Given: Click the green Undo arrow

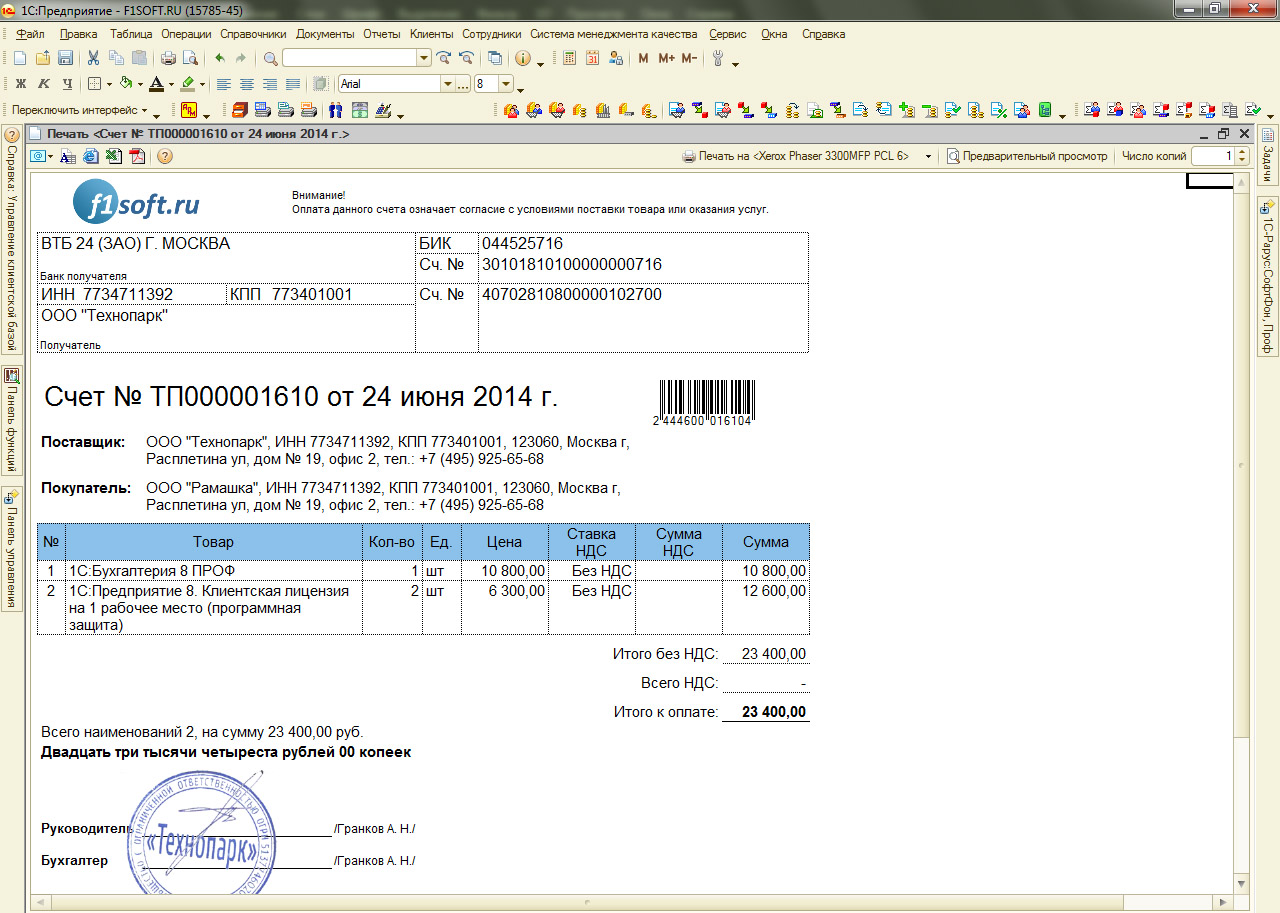Looking at the screenshot, I should 219,59.
